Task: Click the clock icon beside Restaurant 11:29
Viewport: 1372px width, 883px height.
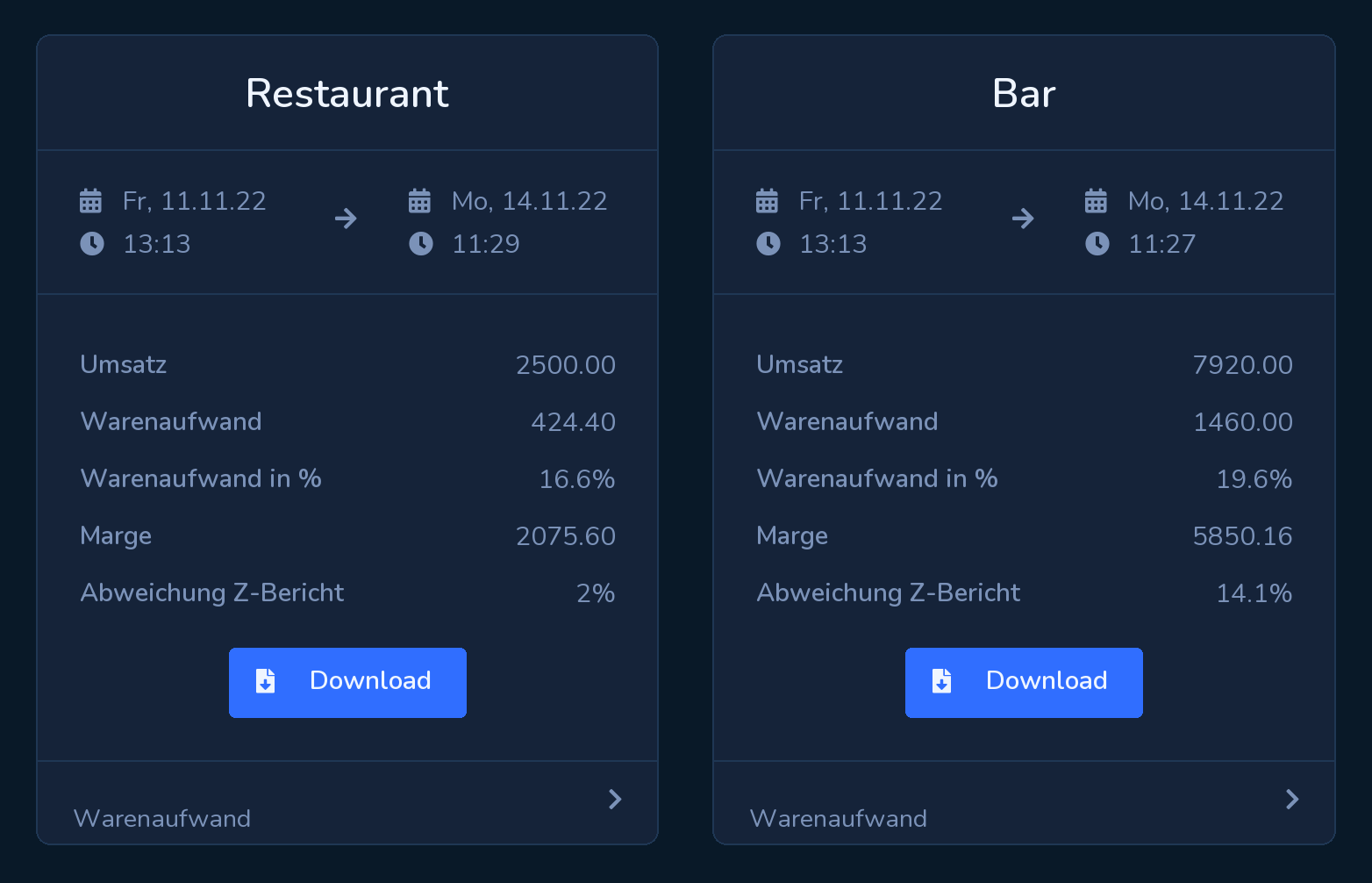Action: 421,243
